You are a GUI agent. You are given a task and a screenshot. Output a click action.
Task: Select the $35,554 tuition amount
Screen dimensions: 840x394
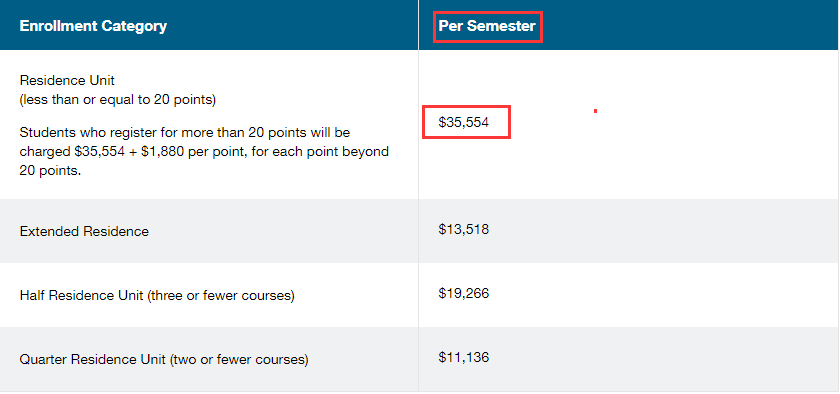click(x=463, y=122)
